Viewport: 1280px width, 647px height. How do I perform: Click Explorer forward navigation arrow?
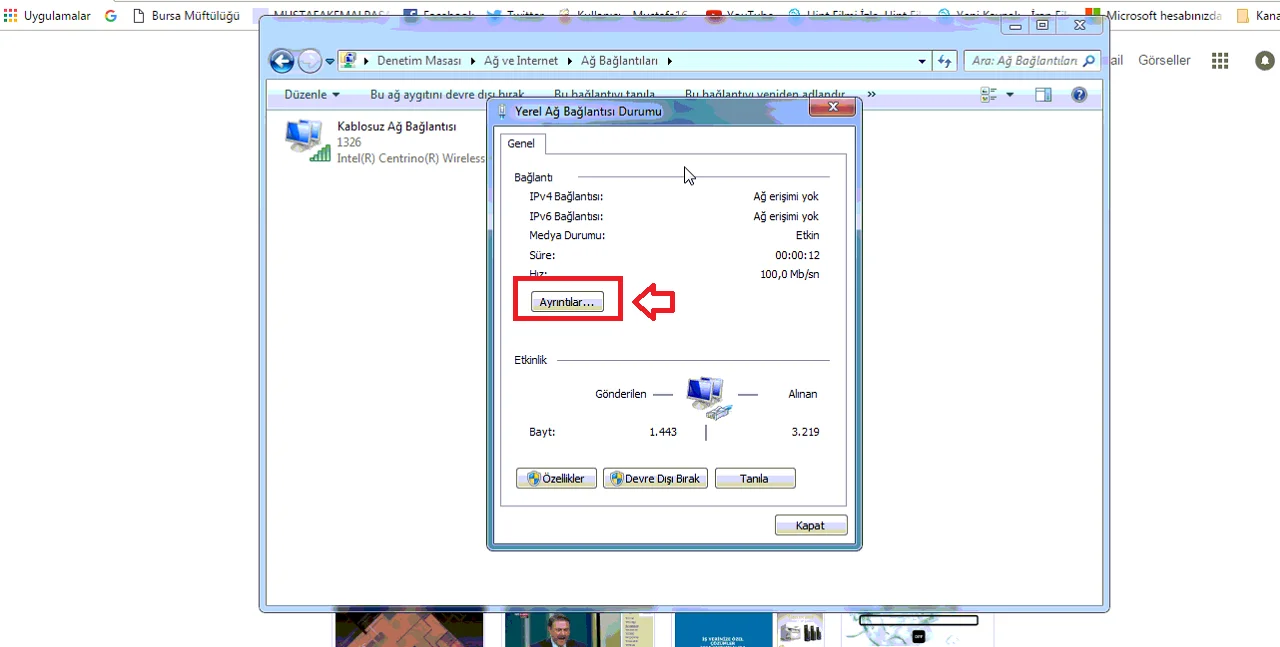click(310, 61)
